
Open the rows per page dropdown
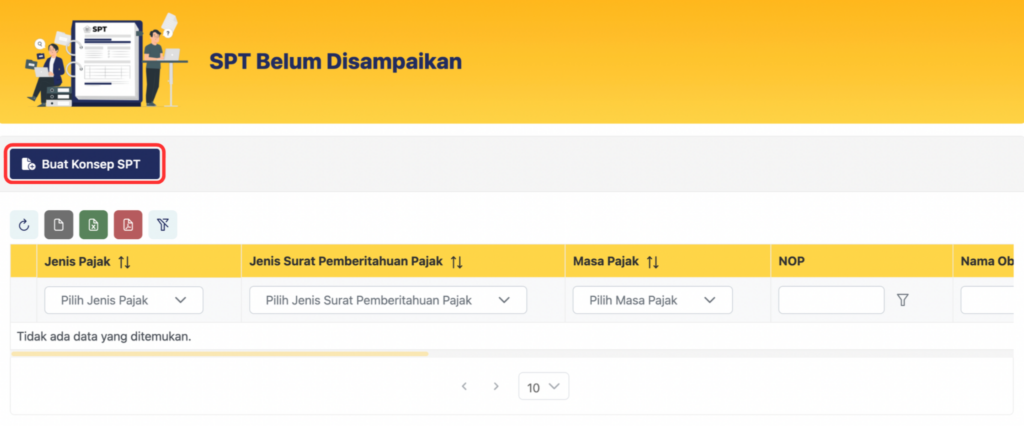(543, 386)
